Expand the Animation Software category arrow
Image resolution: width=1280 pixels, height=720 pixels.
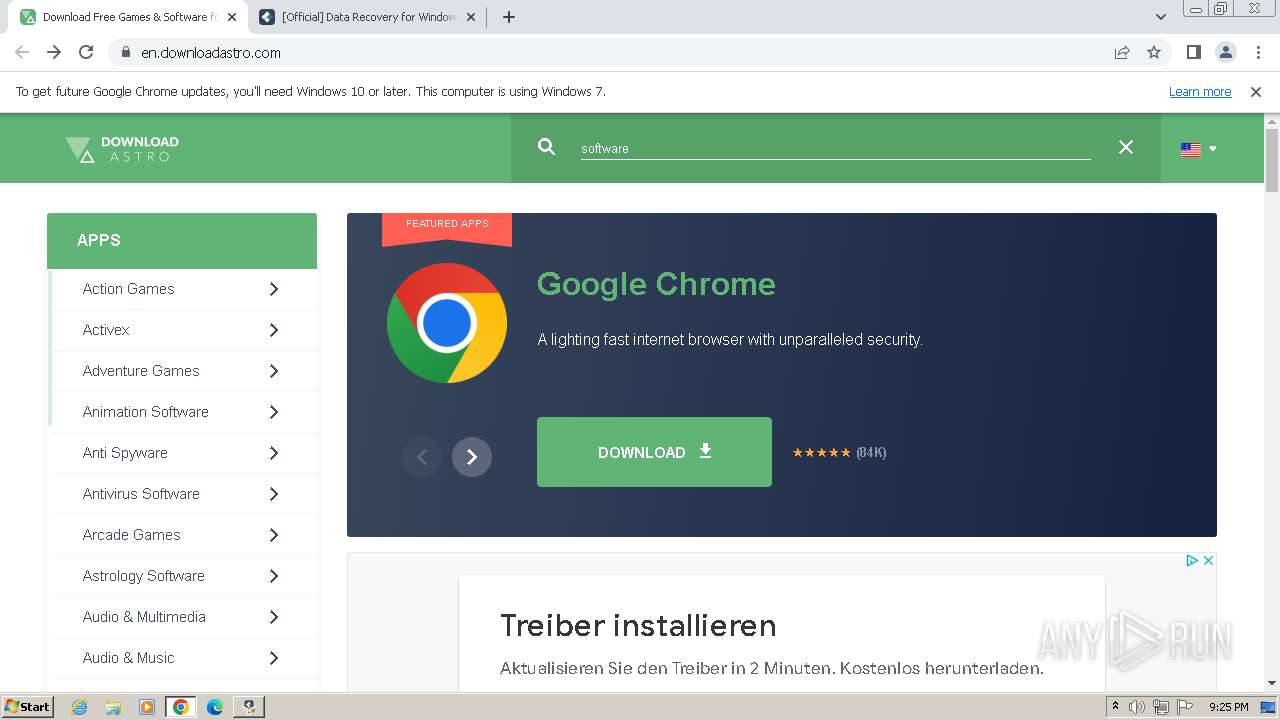[274, 412]
